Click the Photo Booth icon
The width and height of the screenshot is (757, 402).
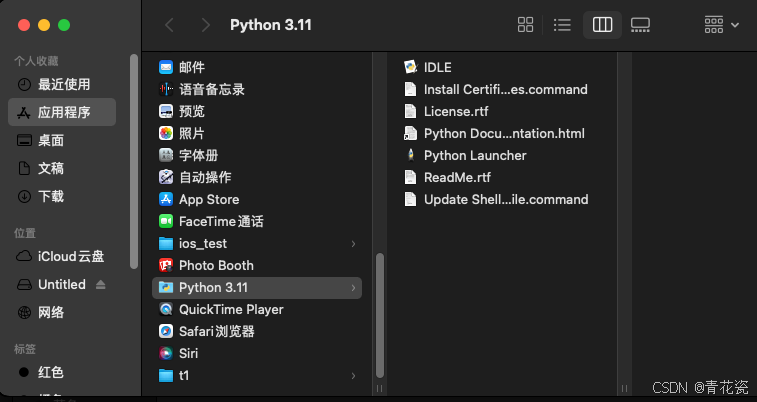(x=166, y=265)
